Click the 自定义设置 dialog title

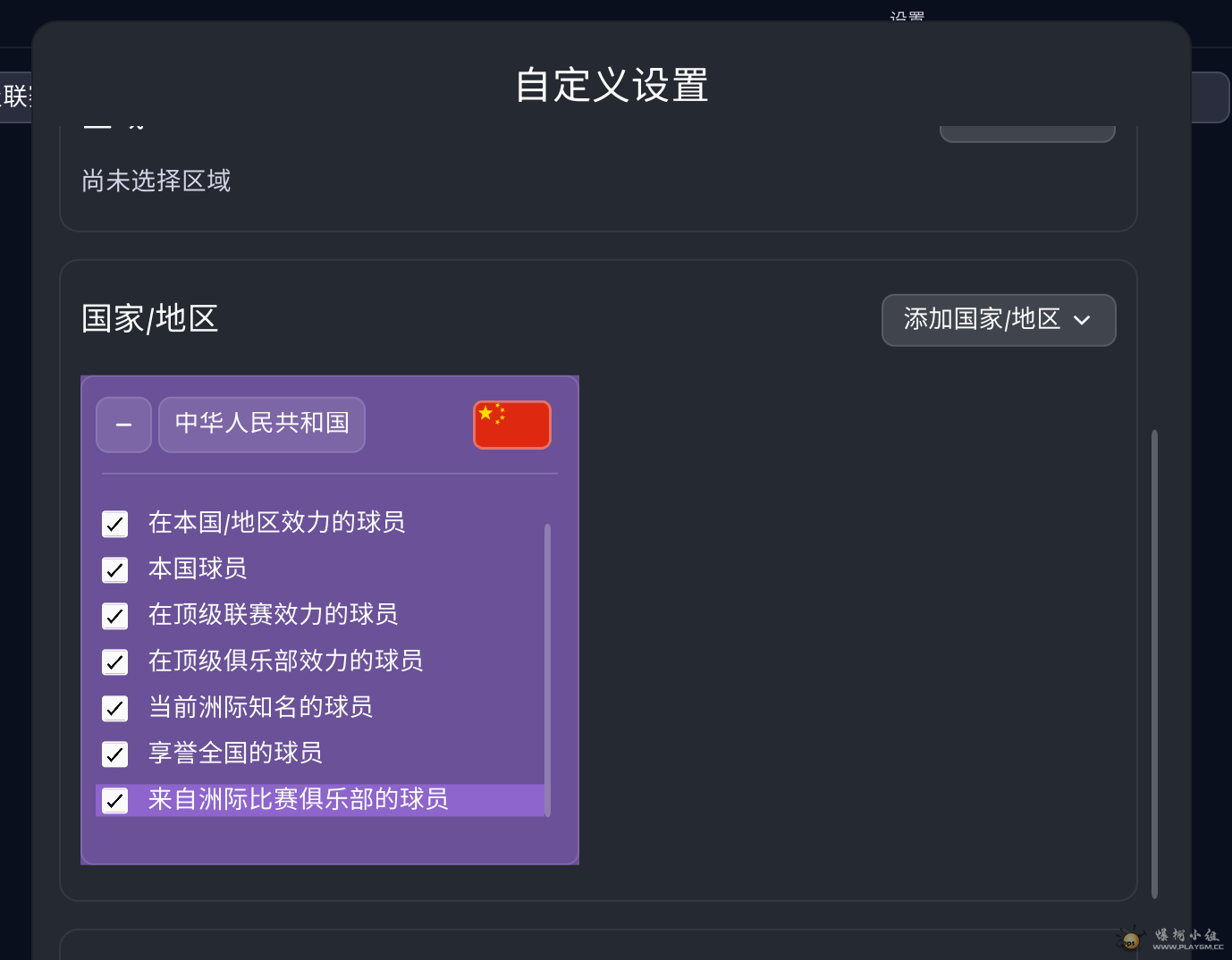(x=612, y=86)
